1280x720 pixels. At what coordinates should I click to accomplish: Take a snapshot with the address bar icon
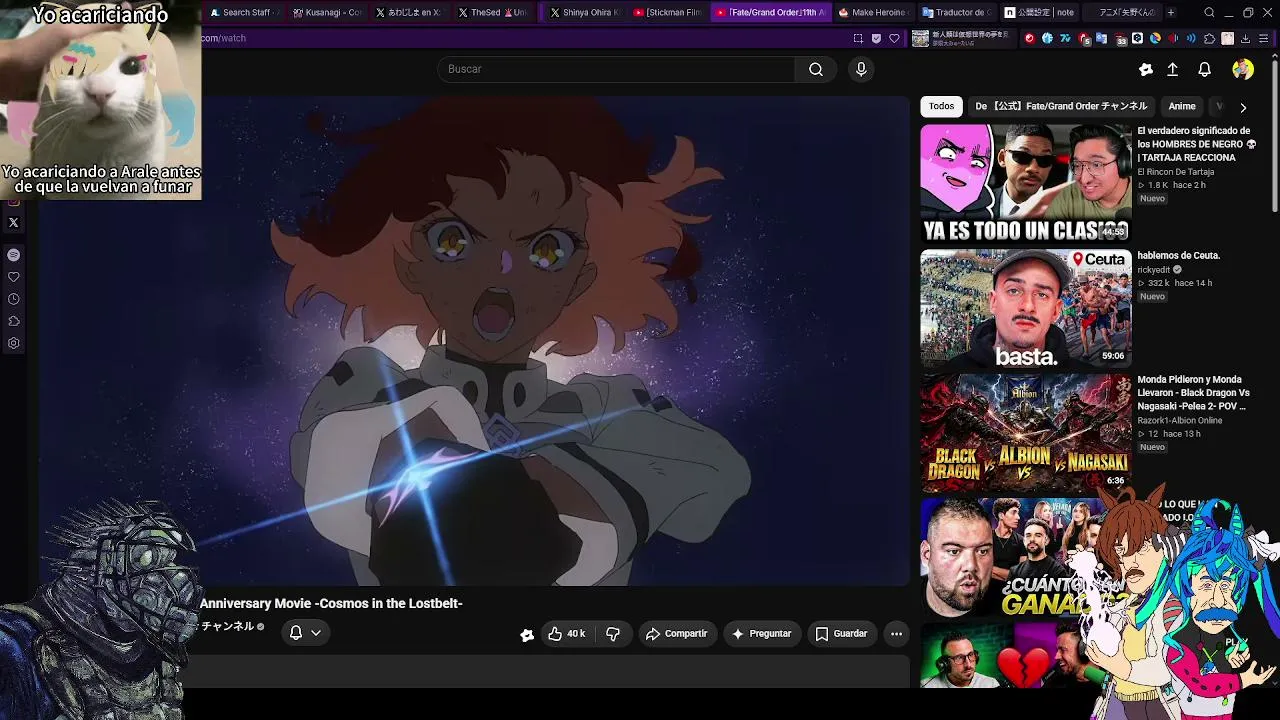[x=858, y=38]
